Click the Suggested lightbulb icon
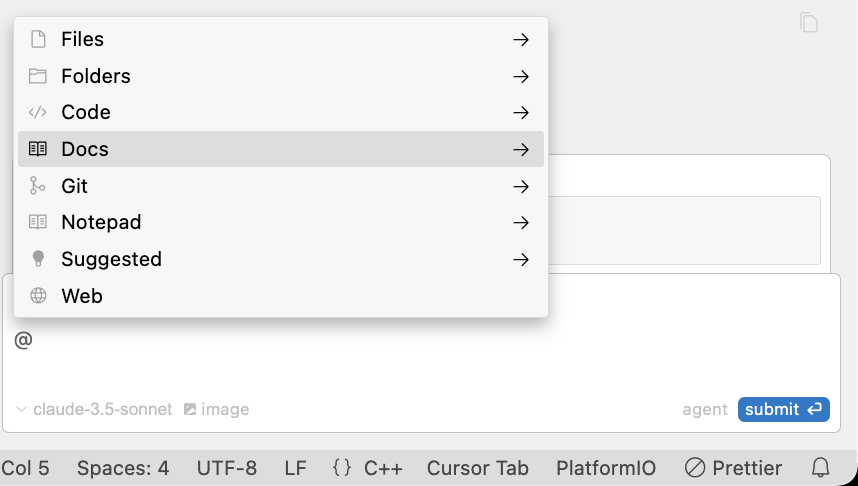Image resolution: width=858 pixels, height=486 pixels. (38, 259)
